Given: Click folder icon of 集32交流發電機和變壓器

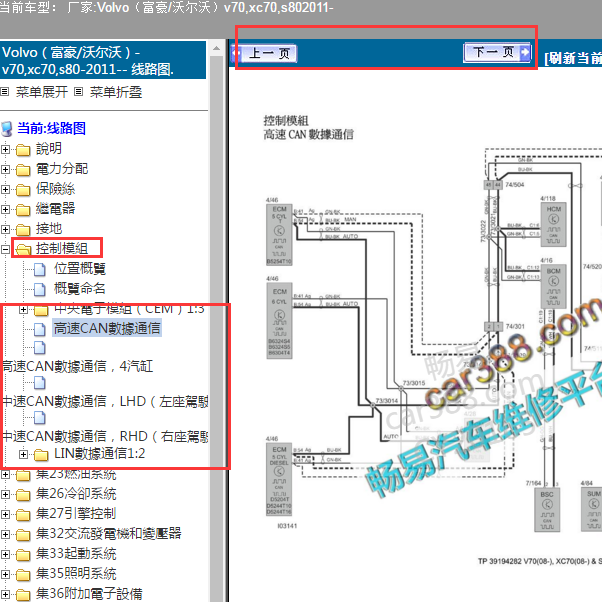Looking at the screenshot, I should [x=23, y=535].
